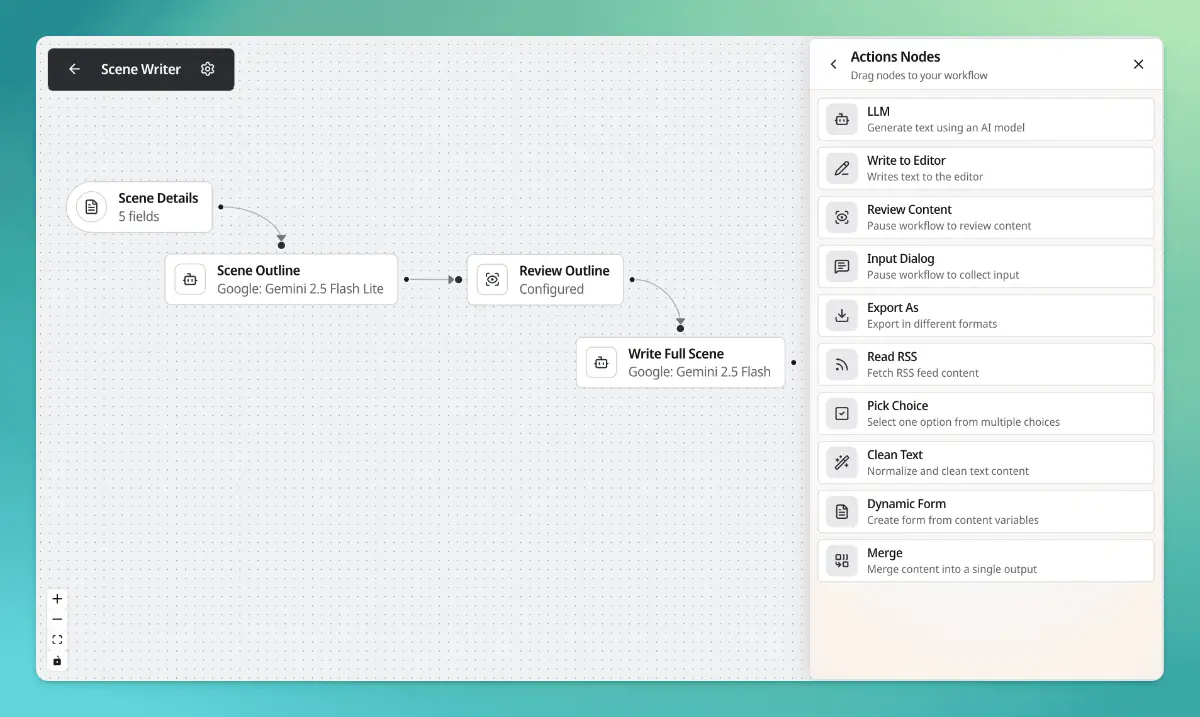Select the Write to Editor pencil icon
The width and height of the screenshot is (1200, 717).
tap(842, 168)
